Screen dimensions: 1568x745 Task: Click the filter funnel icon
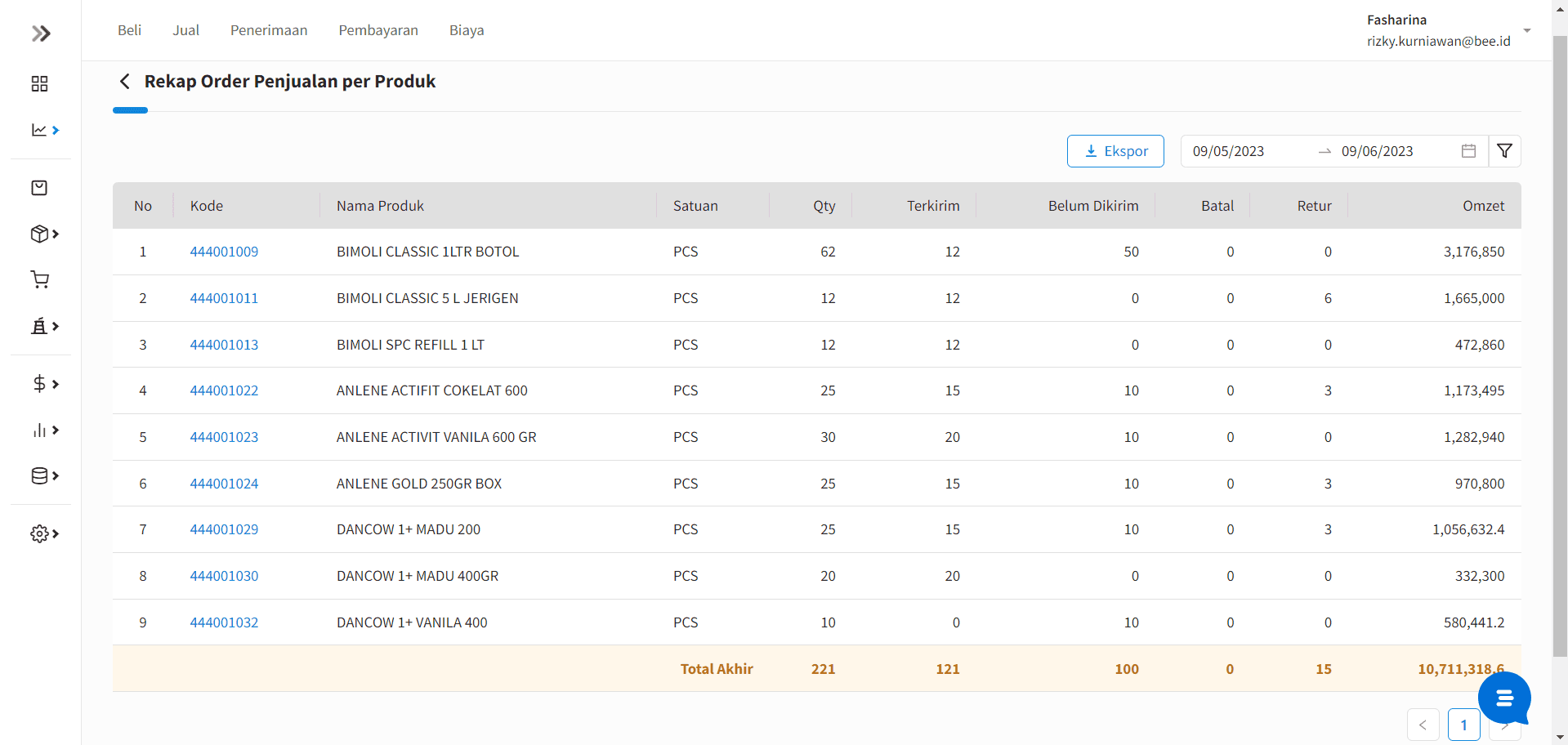point(1504,151)
